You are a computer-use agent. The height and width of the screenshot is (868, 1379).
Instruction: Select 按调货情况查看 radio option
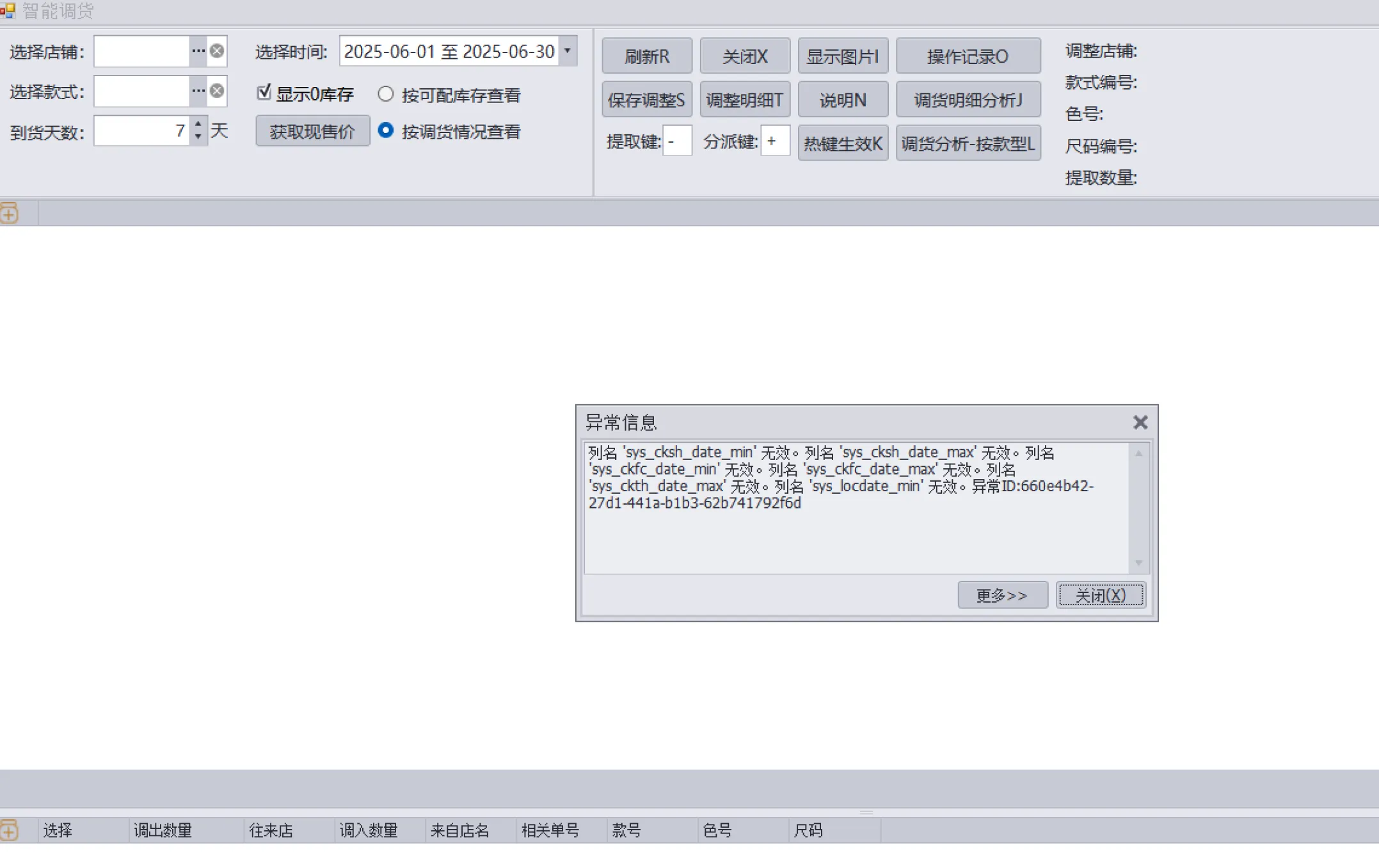pos(385,131)
